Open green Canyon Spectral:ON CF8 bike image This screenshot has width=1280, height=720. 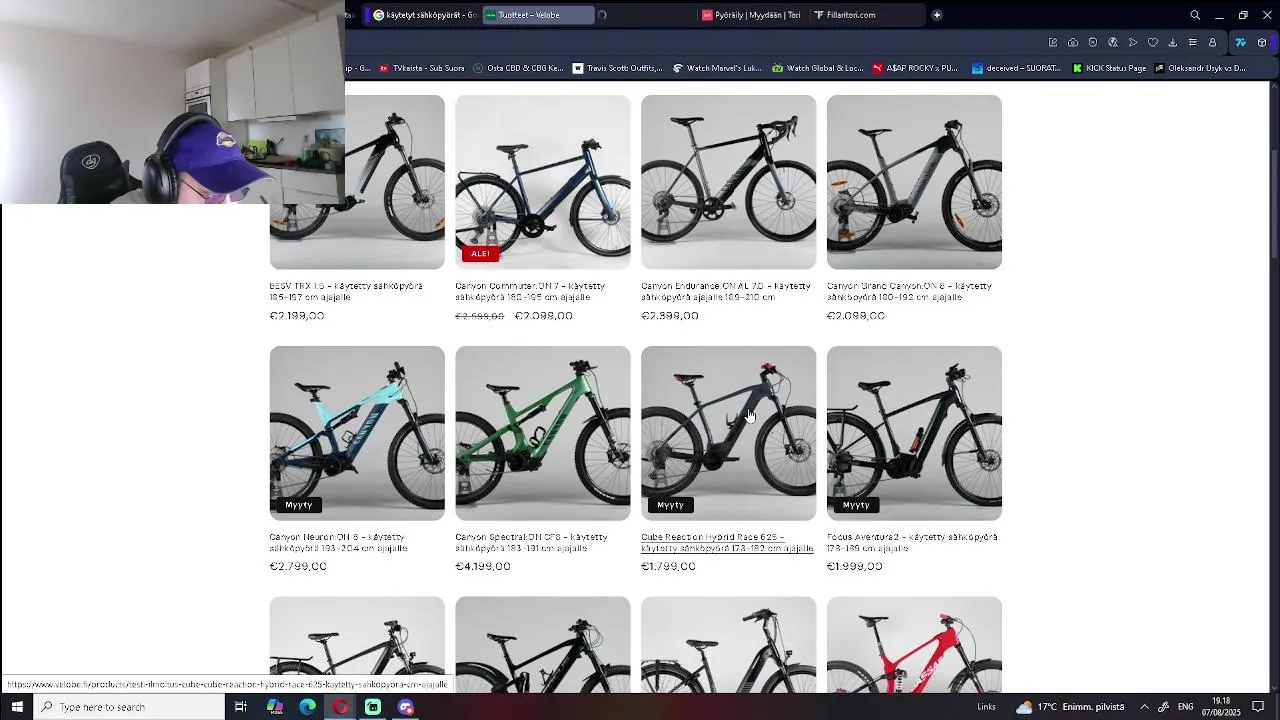pyautogui.click(x=543, y=433)
